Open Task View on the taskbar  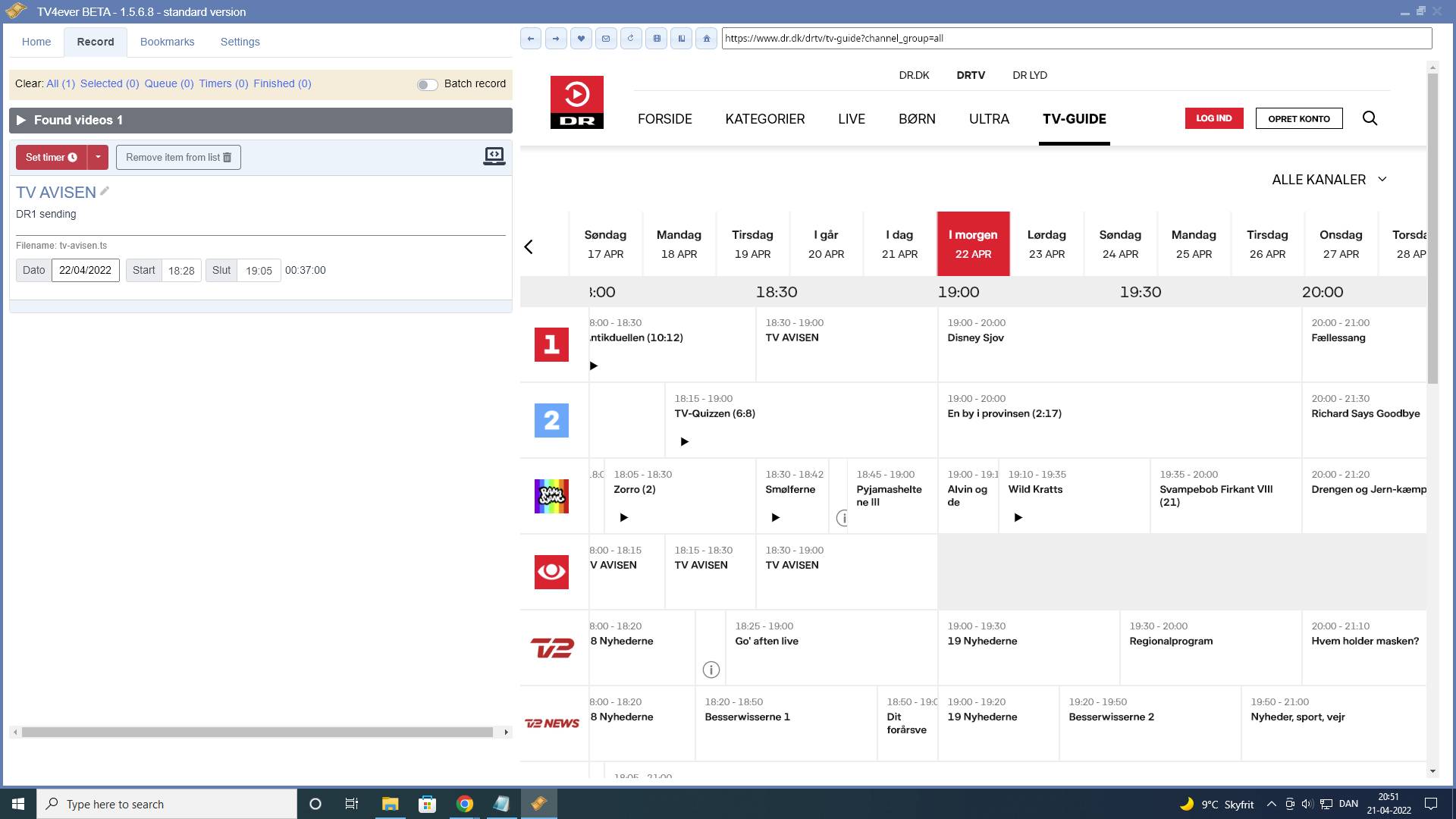pos(351,804)
